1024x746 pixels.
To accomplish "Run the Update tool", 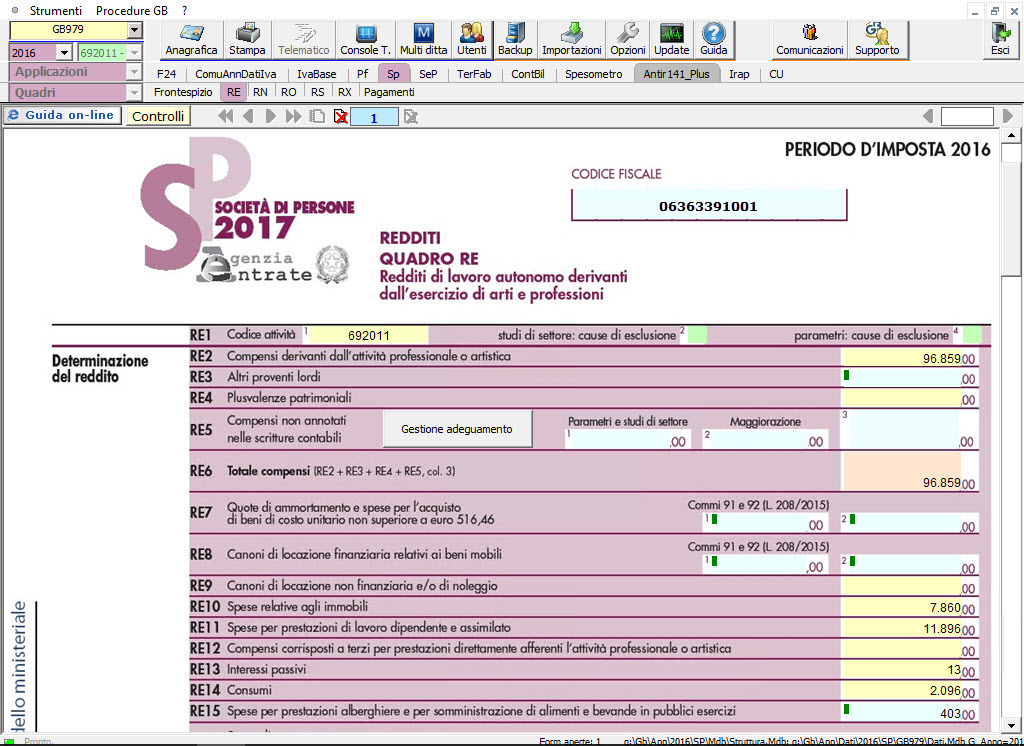I will [x=671, y=39].
